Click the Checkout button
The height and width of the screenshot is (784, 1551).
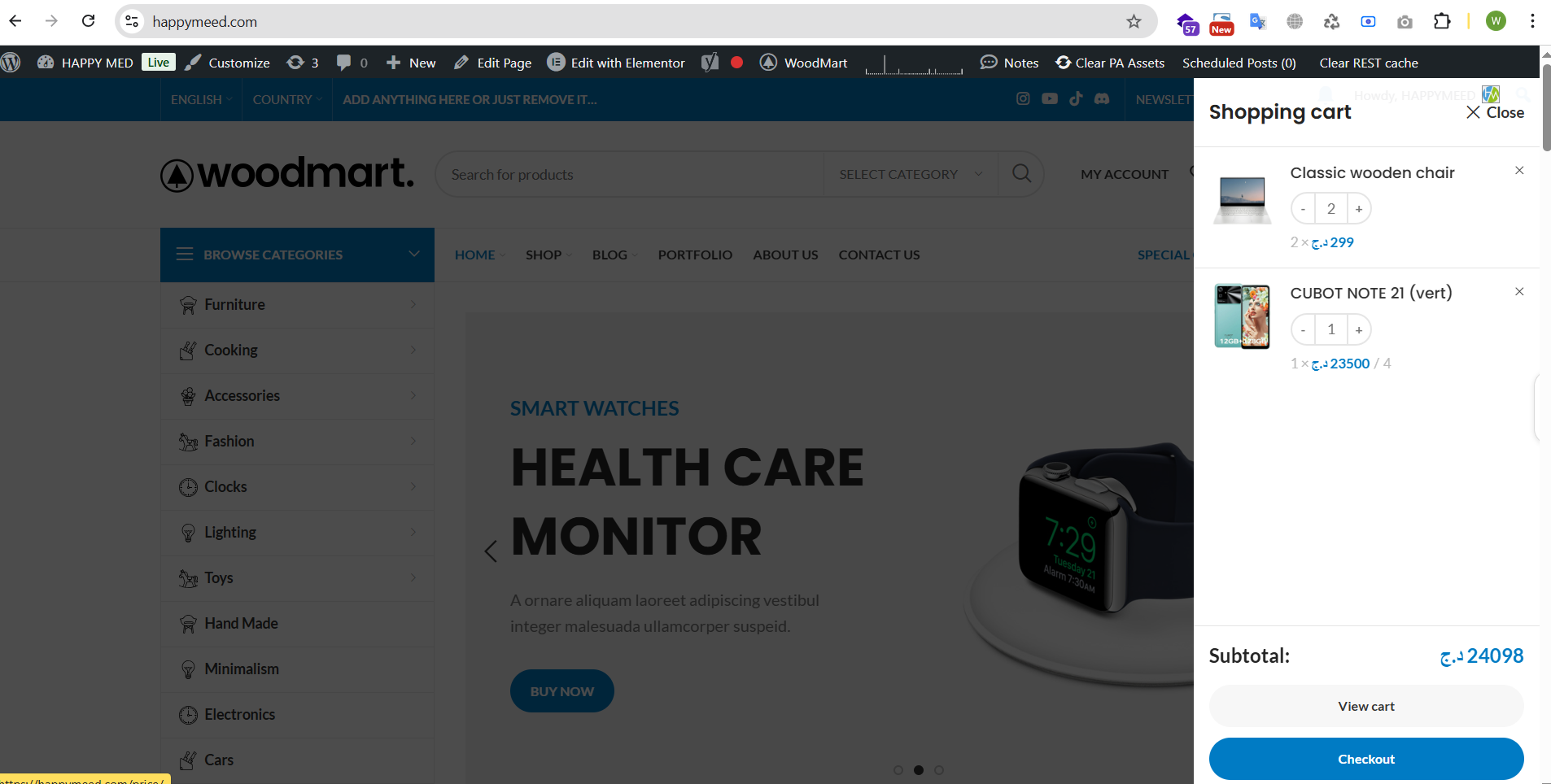(1366, 759)
